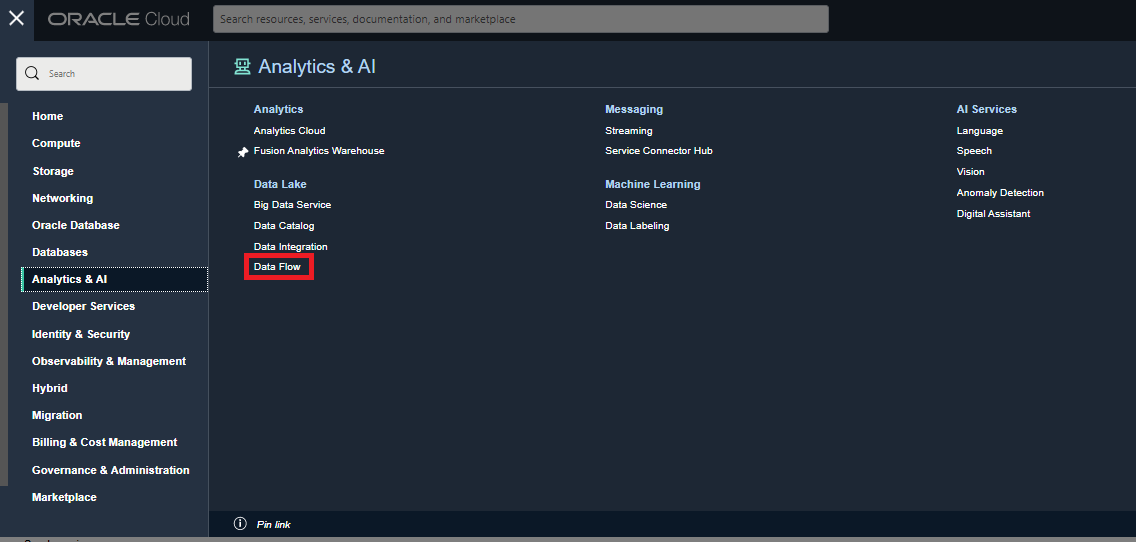Screen dimensions: 1136x542
Task: Open the Oracle Database category
Action: coord(75,225)
